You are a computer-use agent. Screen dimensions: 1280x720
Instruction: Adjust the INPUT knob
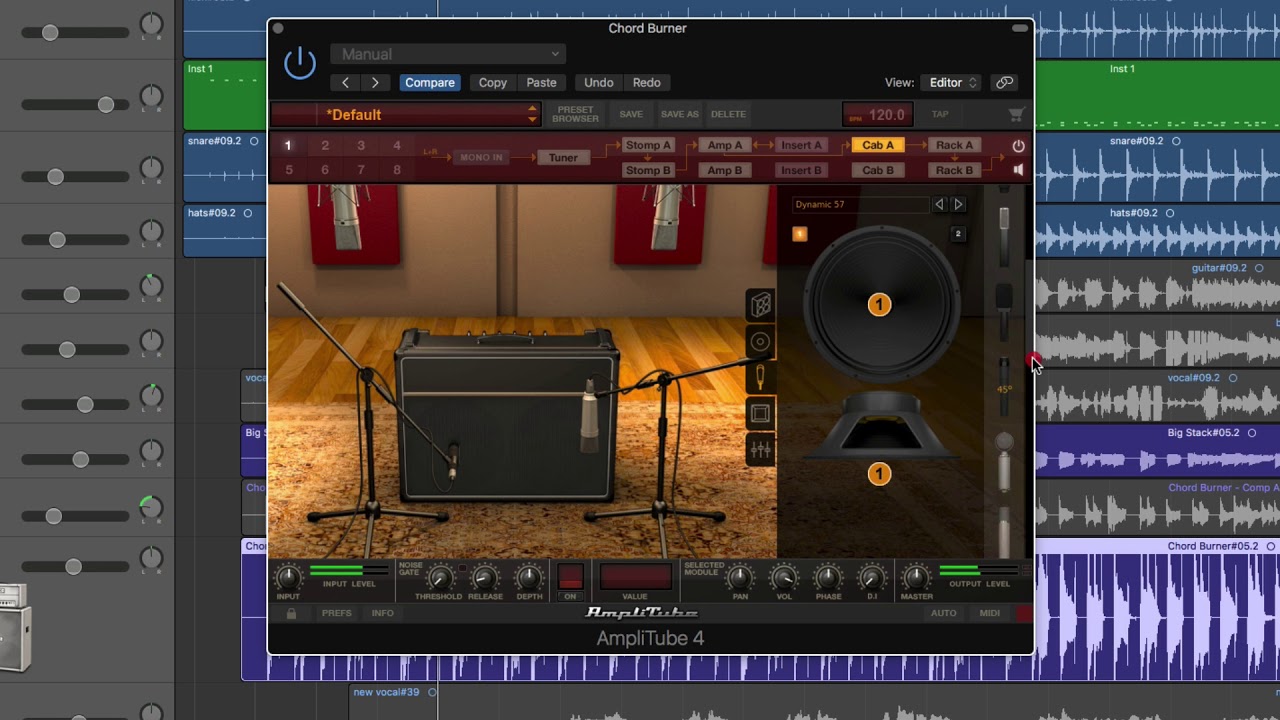tap(288, 576)
